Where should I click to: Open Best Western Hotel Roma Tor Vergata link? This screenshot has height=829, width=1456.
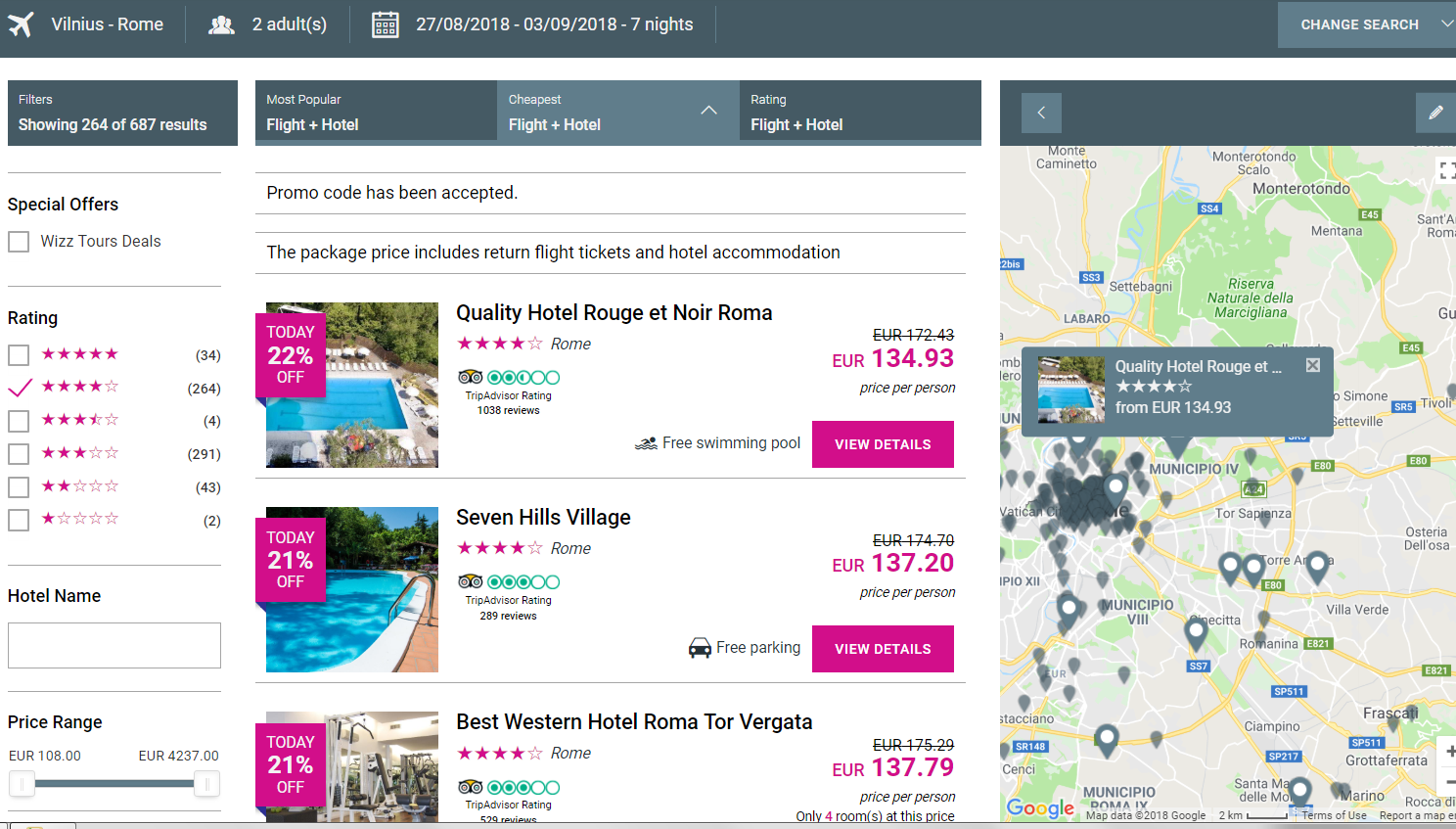point(634,722)
